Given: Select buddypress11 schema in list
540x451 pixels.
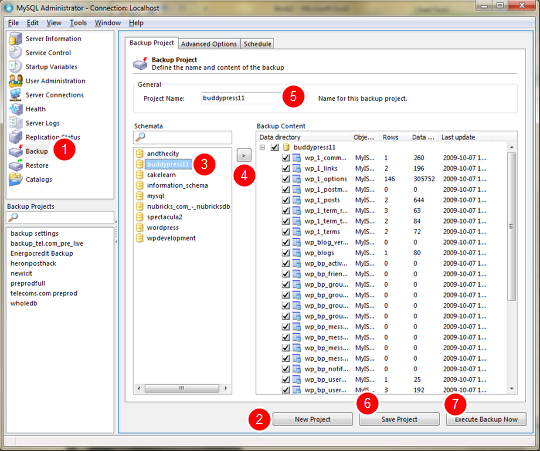Looking at the screenshot, I should (168, 165).
